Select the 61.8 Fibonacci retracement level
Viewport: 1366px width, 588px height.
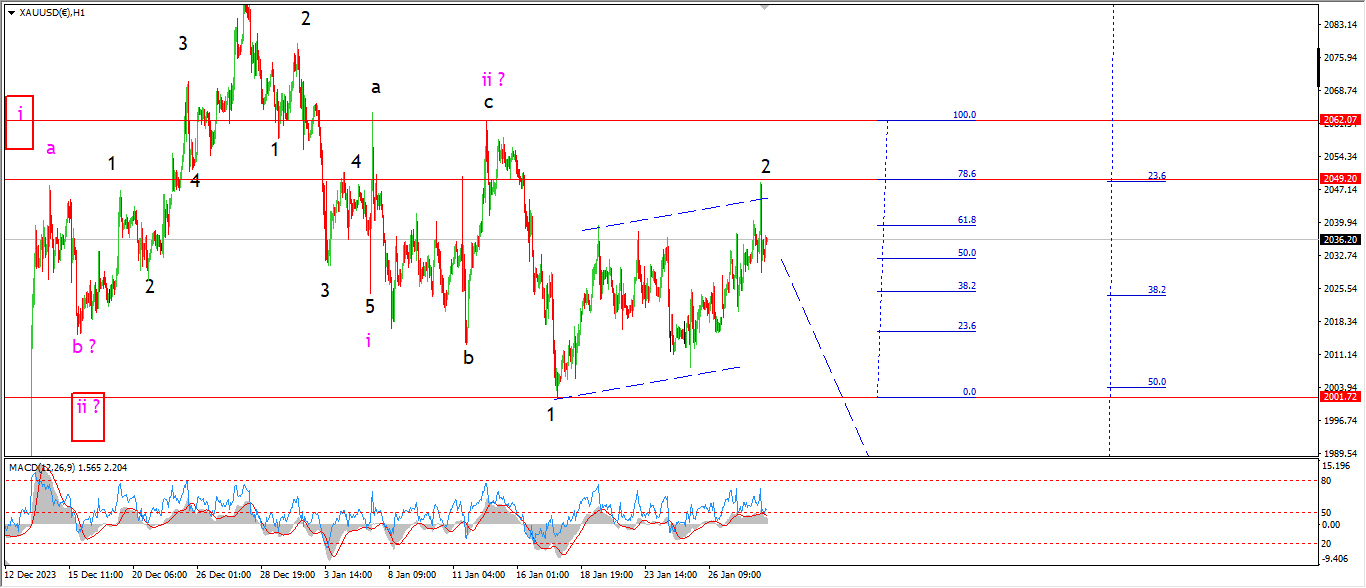point(966,220)
